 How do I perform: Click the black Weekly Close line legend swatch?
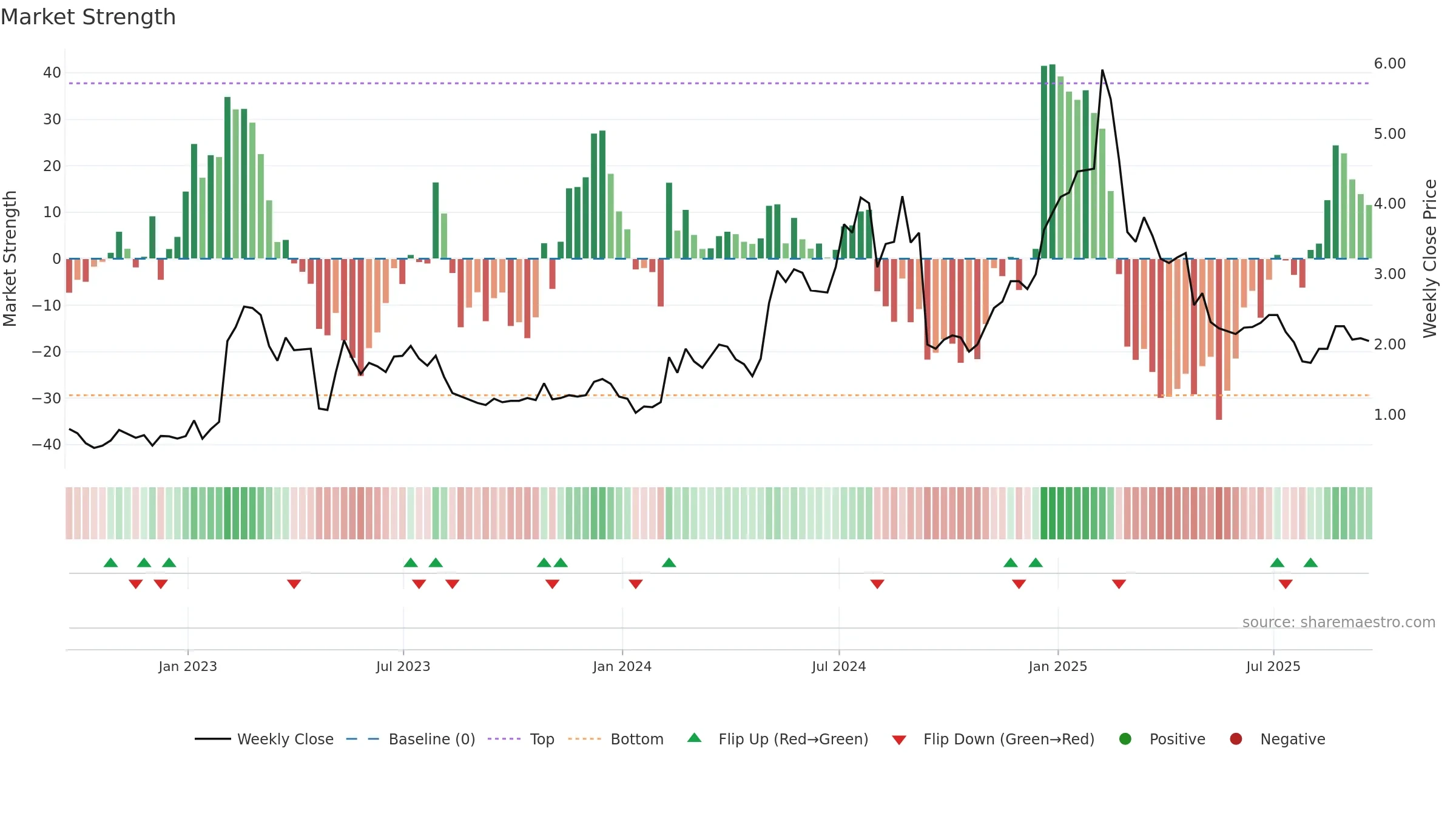pos(213,739)
